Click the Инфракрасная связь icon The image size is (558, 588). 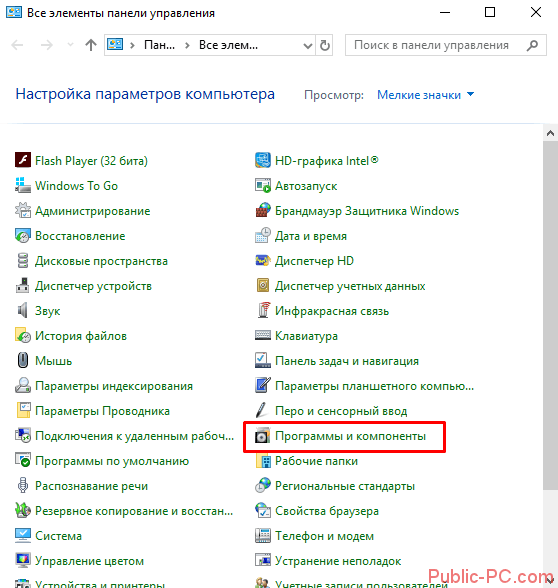click(x=263, y=310)
